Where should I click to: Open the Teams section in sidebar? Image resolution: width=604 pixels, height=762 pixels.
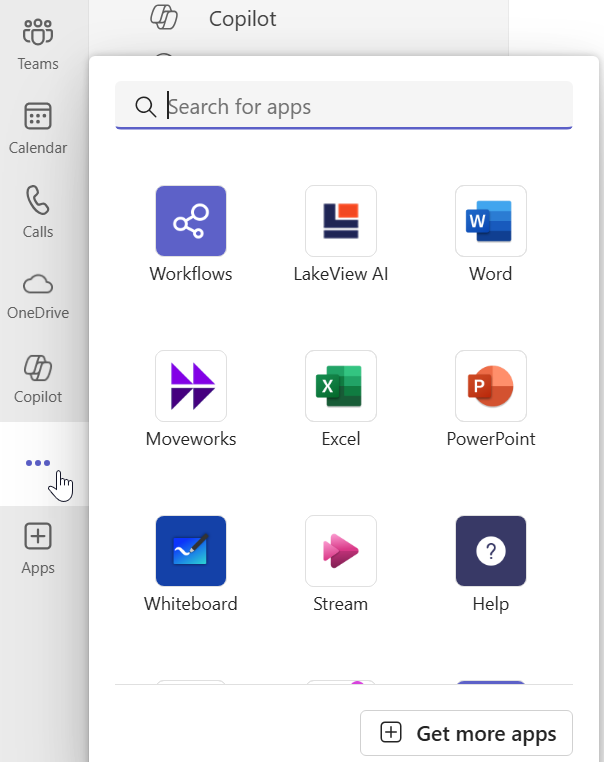[38, 44]
